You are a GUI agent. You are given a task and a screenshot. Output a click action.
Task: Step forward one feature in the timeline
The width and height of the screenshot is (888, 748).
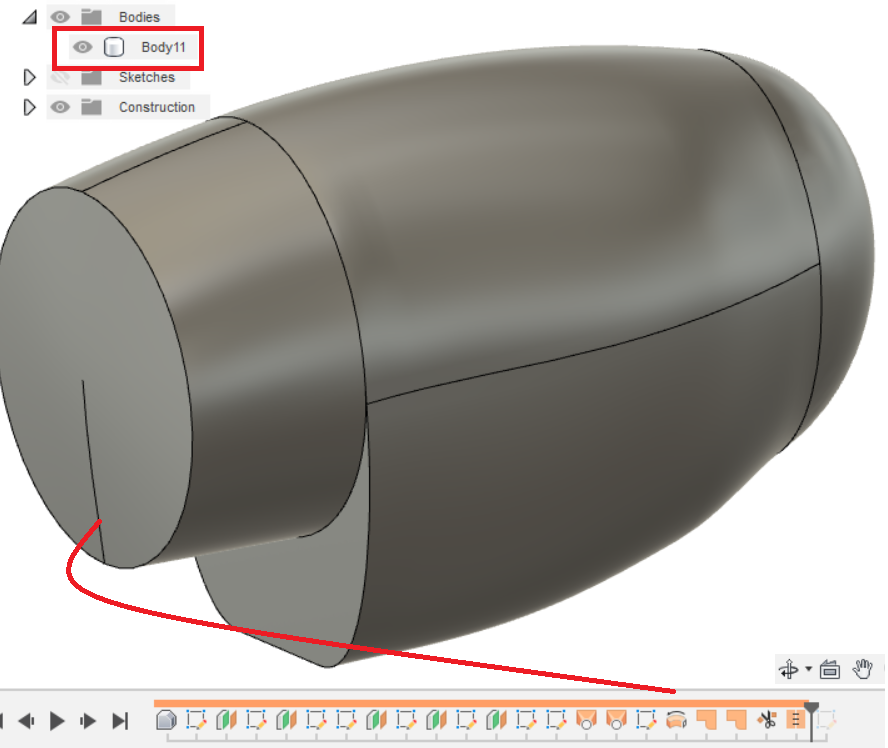88,721
